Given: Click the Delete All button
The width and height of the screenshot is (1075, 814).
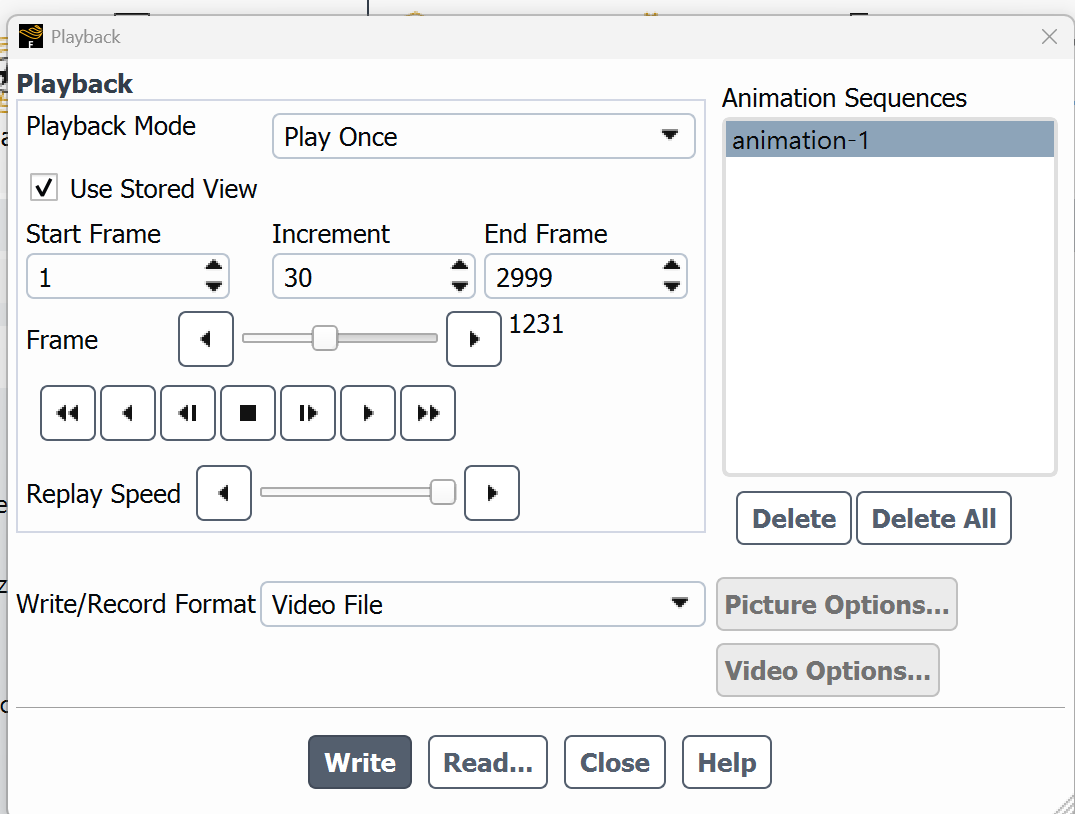Looking at the screenshot, I should point(933,518).
